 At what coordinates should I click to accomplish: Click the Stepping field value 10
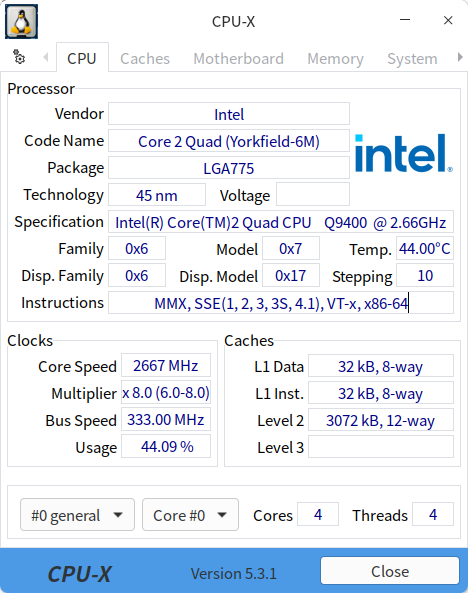425,276
